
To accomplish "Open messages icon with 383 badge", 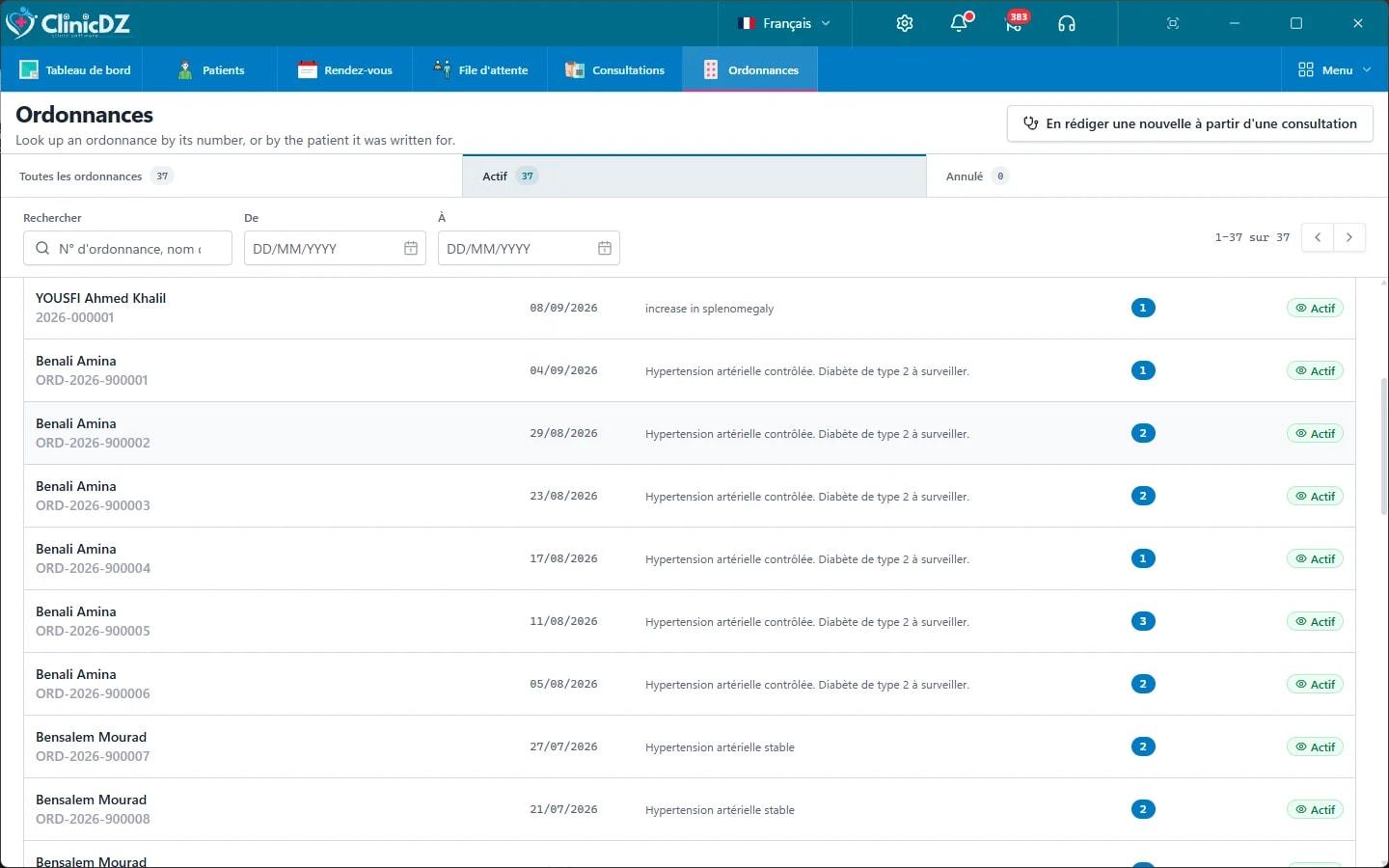I will pyautogui.click(x=1014, y=23).
